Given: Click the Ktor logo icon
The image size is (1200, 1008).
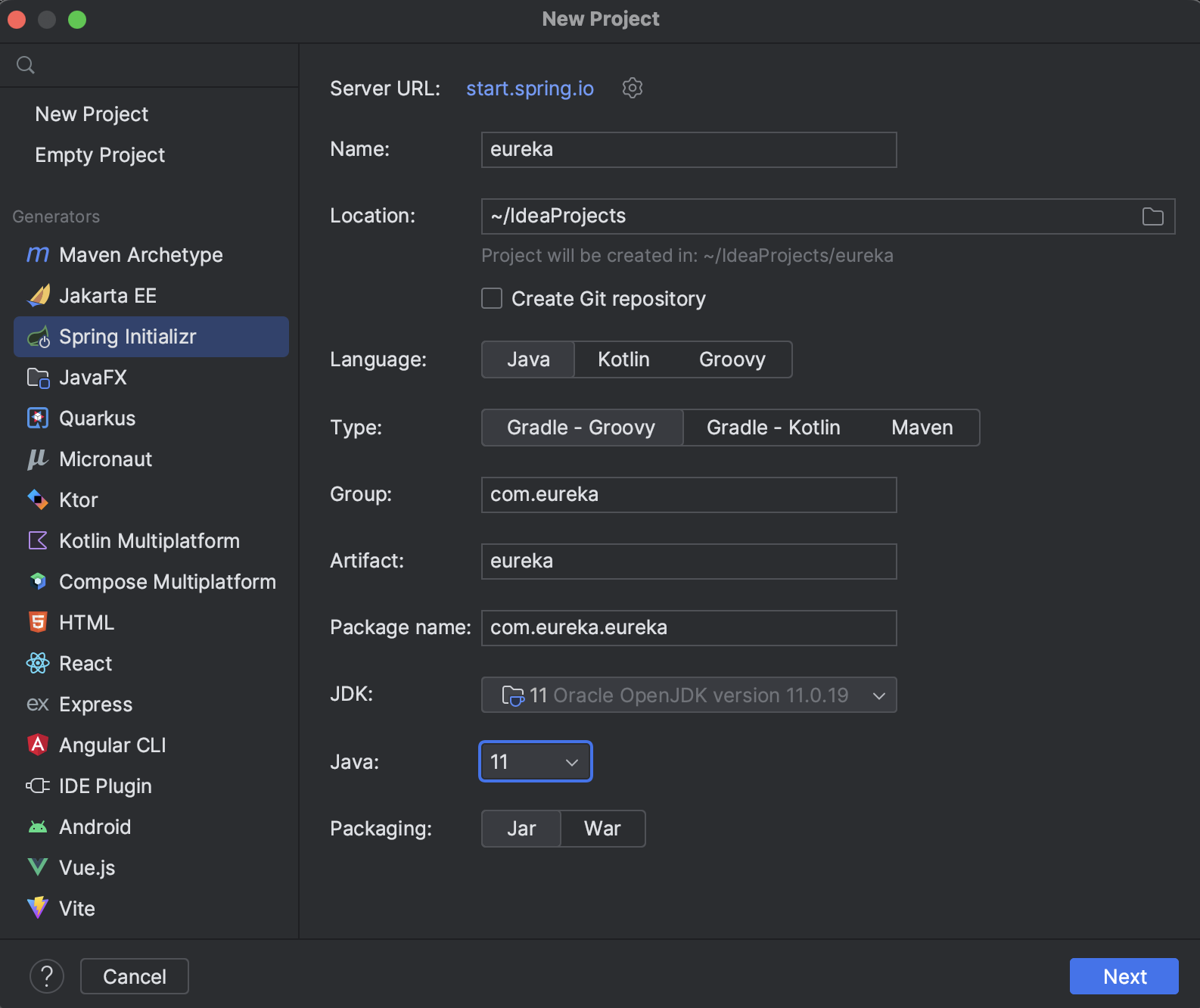Looking at the screenshot, I should click(x=38, y=500).
